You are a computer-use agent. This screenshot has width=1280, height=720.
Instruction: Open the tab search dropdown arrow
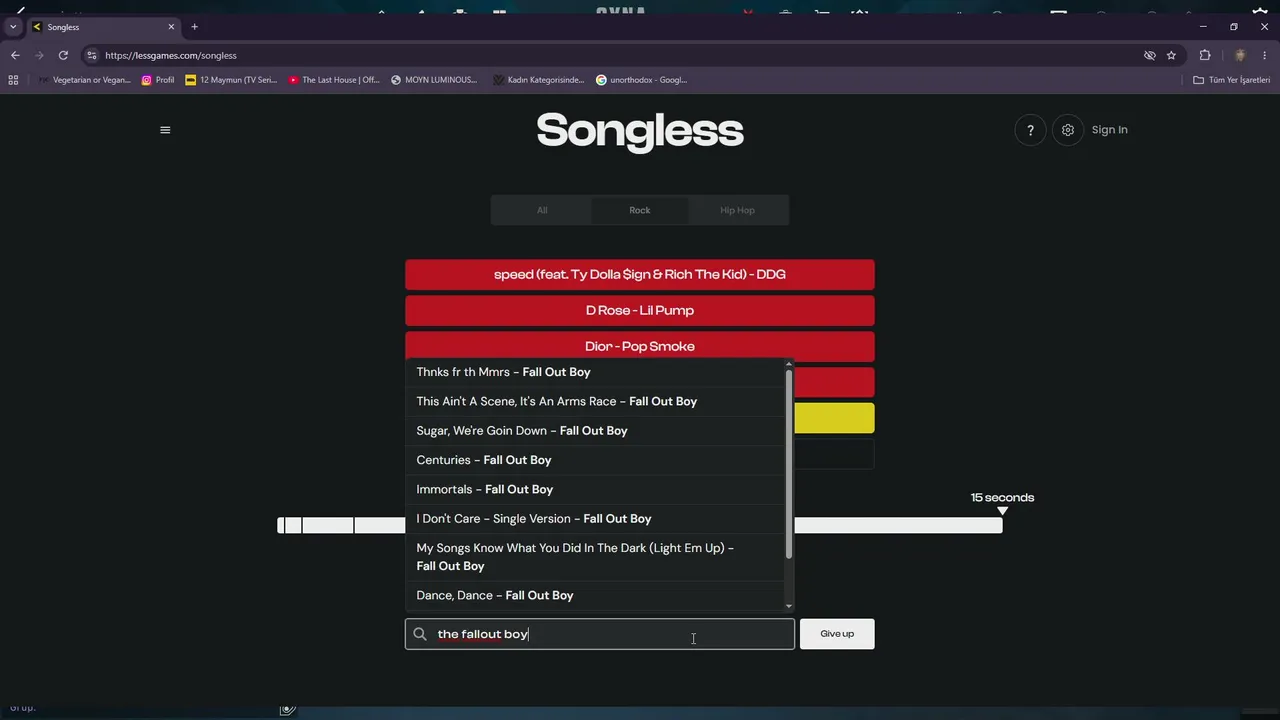click(x=13, y=27)
